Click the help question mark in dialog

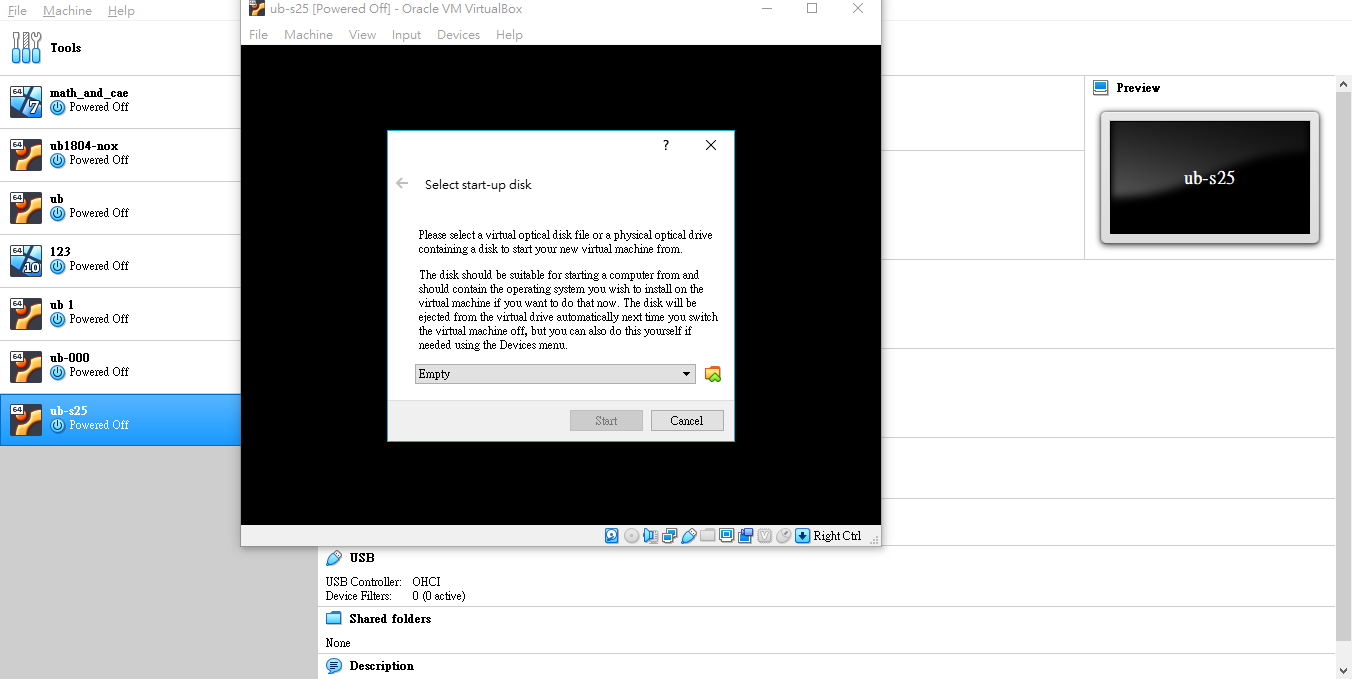coord(666,145)
